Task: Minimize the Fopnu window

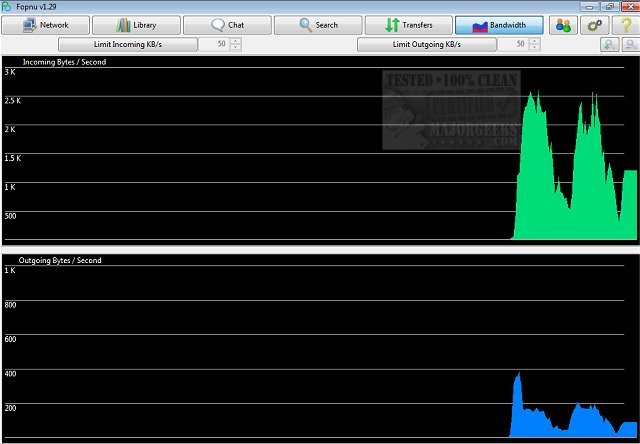Action: [x=589, y=7]
